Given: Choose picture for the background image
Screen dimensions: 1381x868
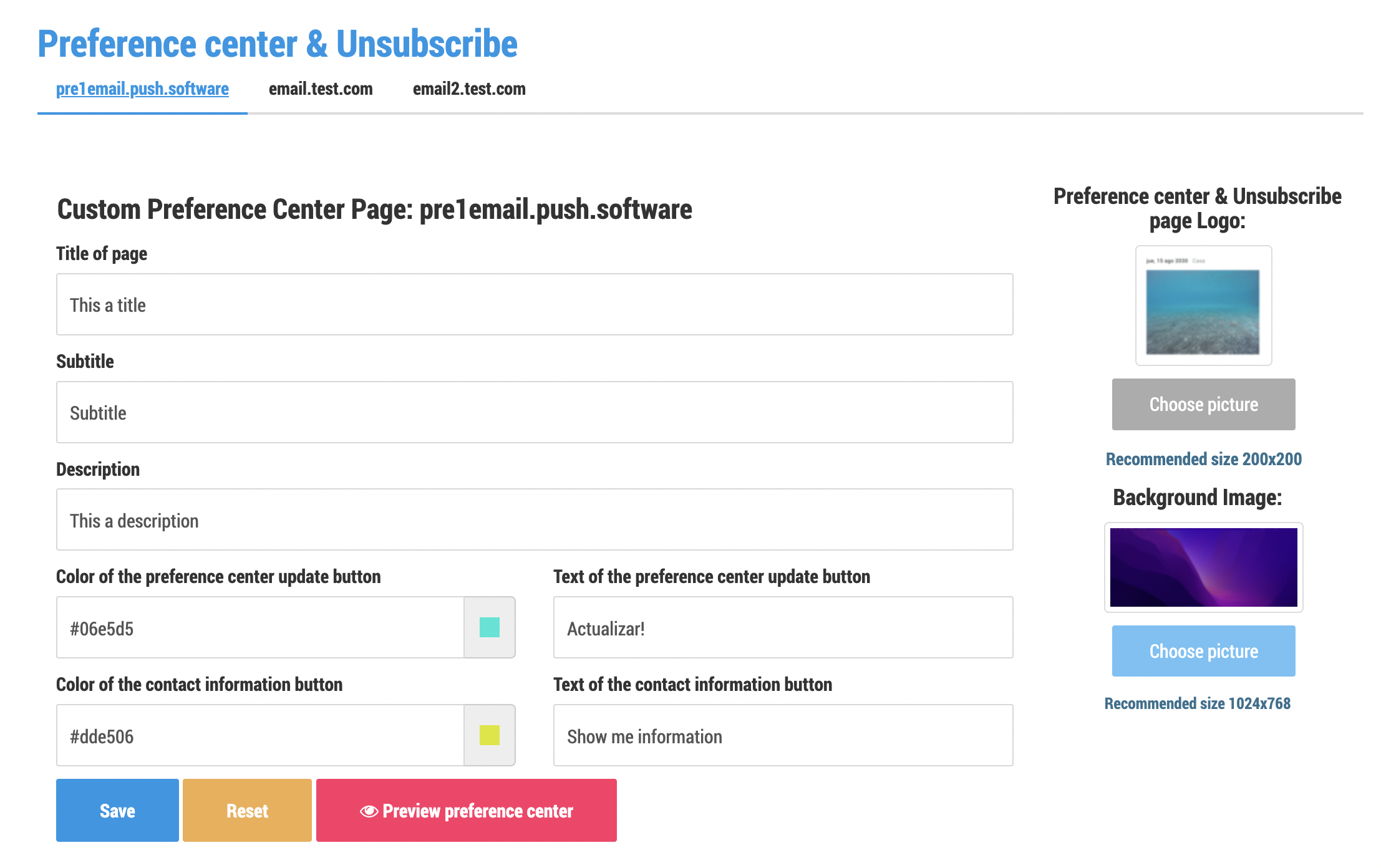Looking at the screenshot, I should coord(1203,651).
